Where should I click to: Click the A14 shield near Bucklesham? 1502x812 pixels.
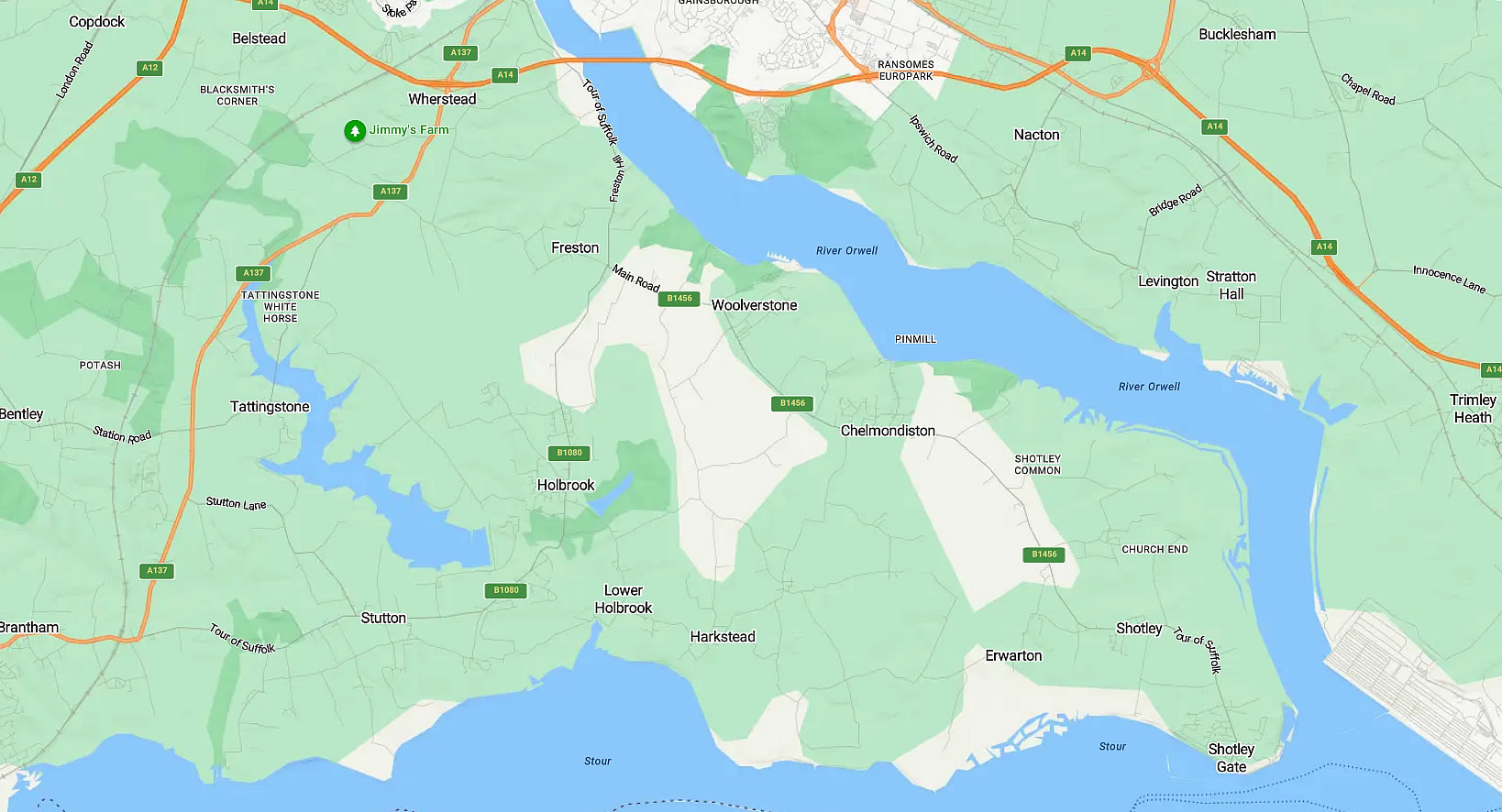pyautogui.click(x=1078, y=53)
